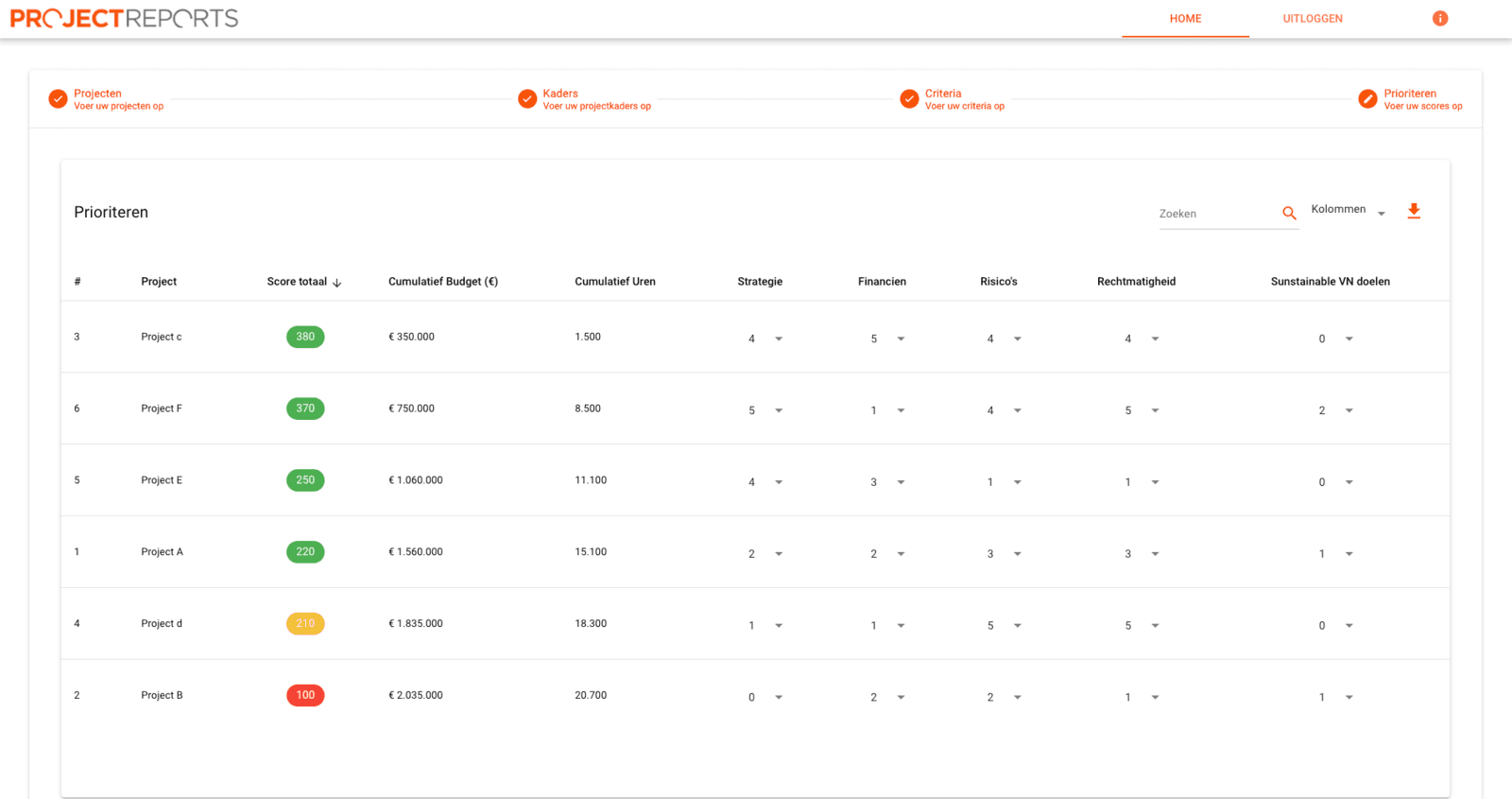Click the red 100 score badge

click(305, 695)
